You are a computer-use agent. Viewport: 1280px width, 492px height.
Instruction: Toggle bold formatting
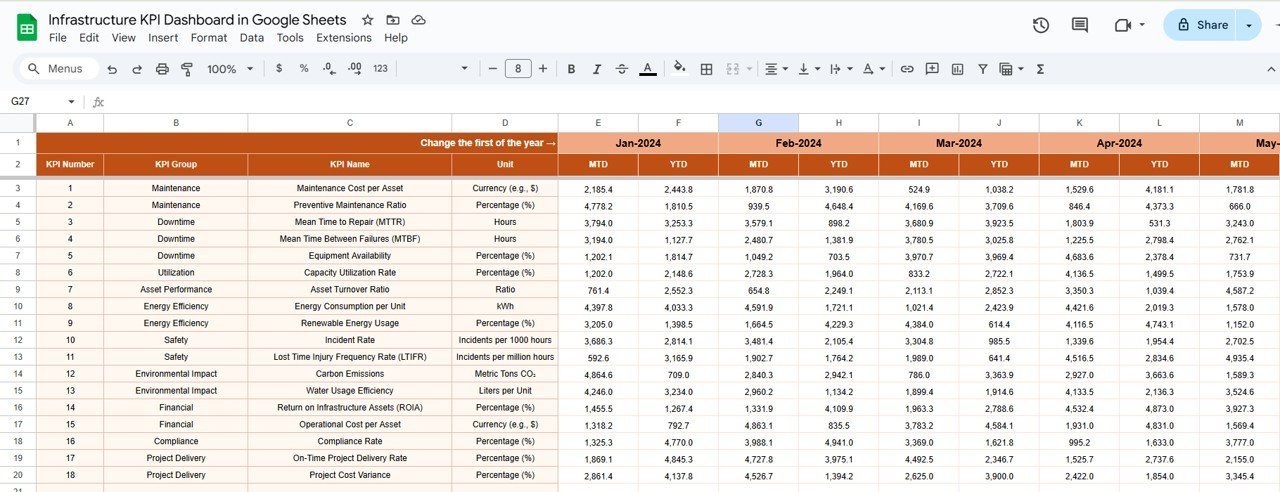(571, 69)
